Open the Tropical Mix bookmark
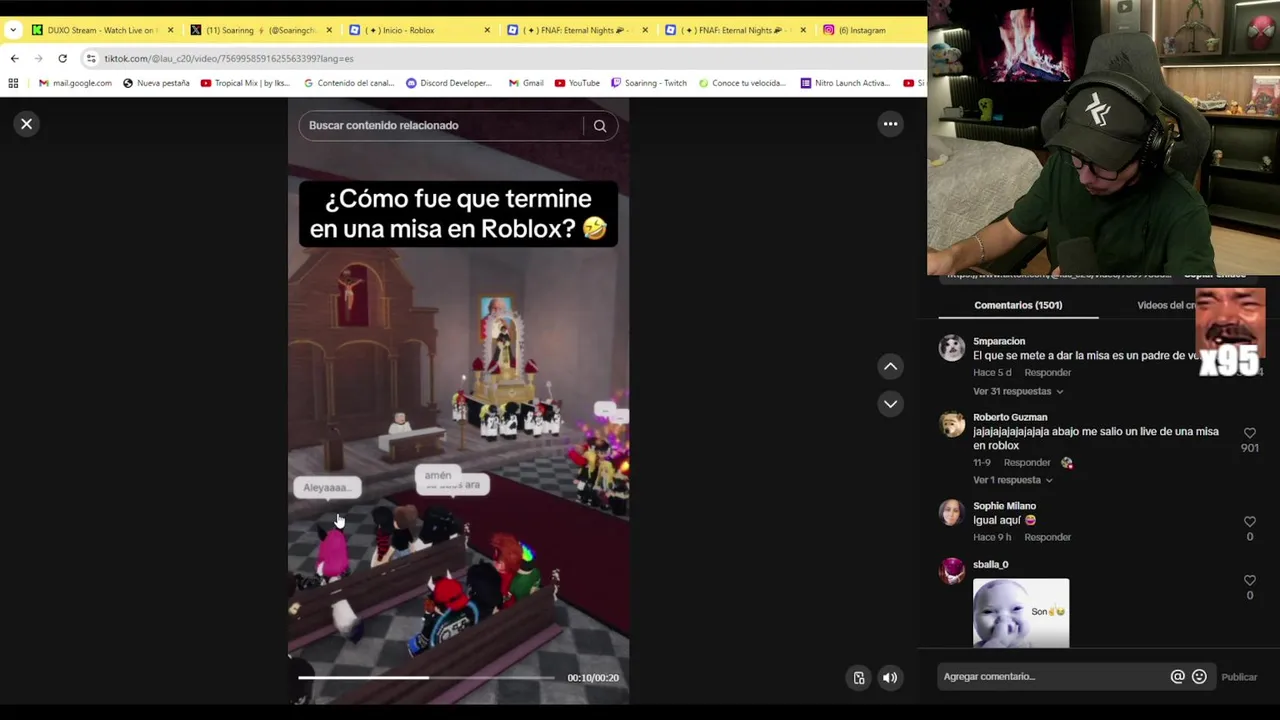This screenshot has width=1280, height=720. pos(245,83)
